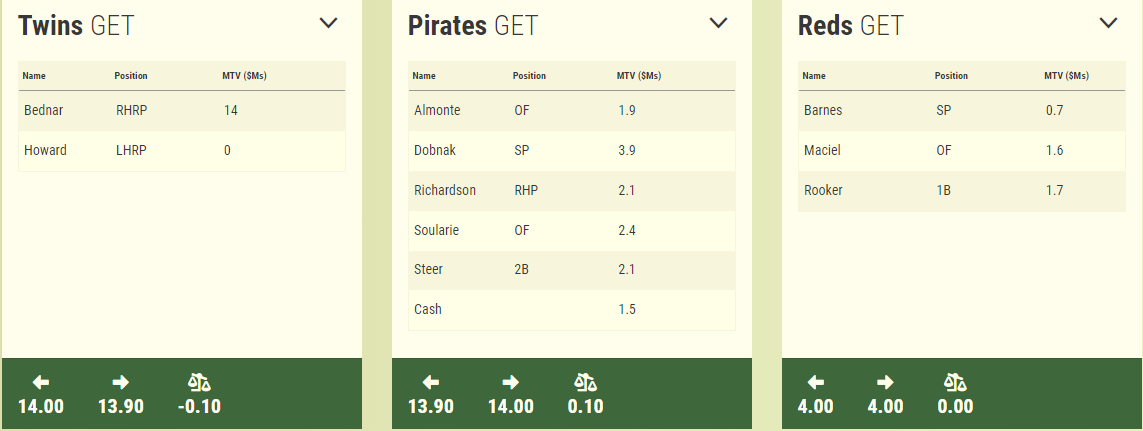The height and width of the screenshot is (431, 1143).
Task: Click the Howard player name
Action: 45,150
